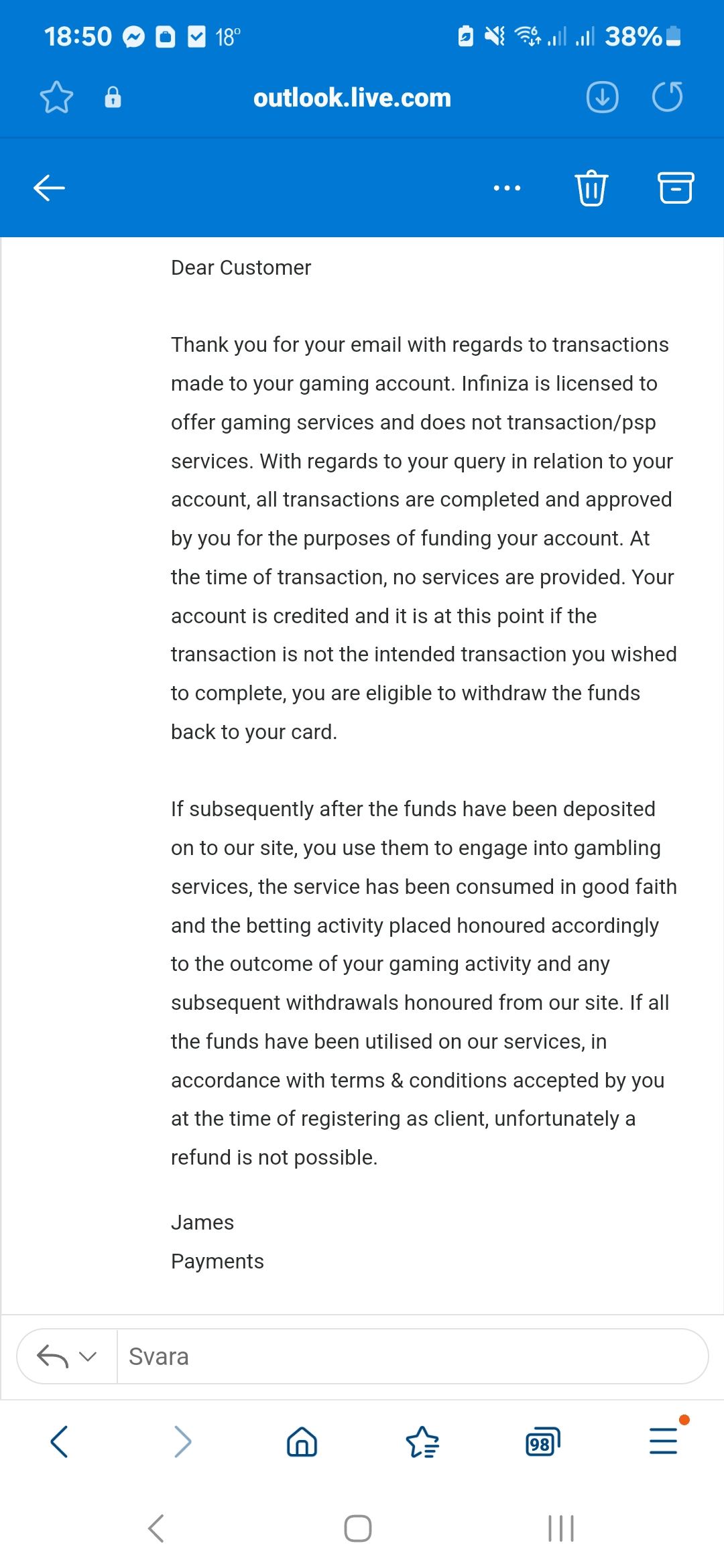Archive this email
Image resolution: width=724 pixels, height=1568 pixels.
(x=676, y=188)
